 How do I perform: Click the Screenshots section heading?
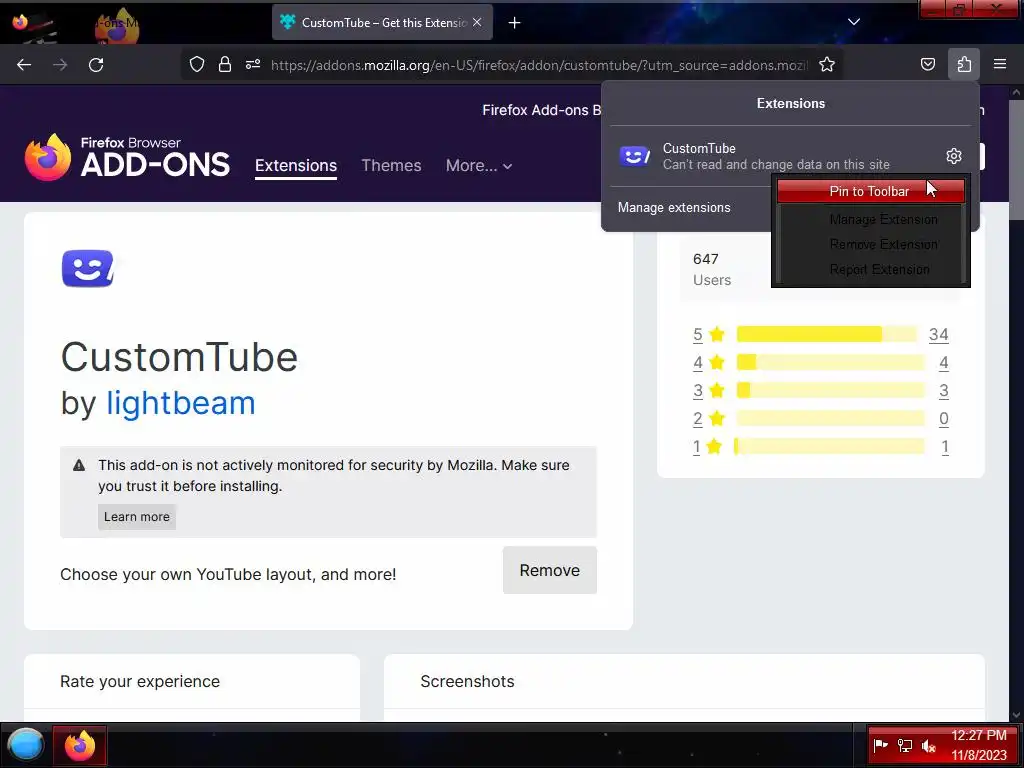click(468, 681)
